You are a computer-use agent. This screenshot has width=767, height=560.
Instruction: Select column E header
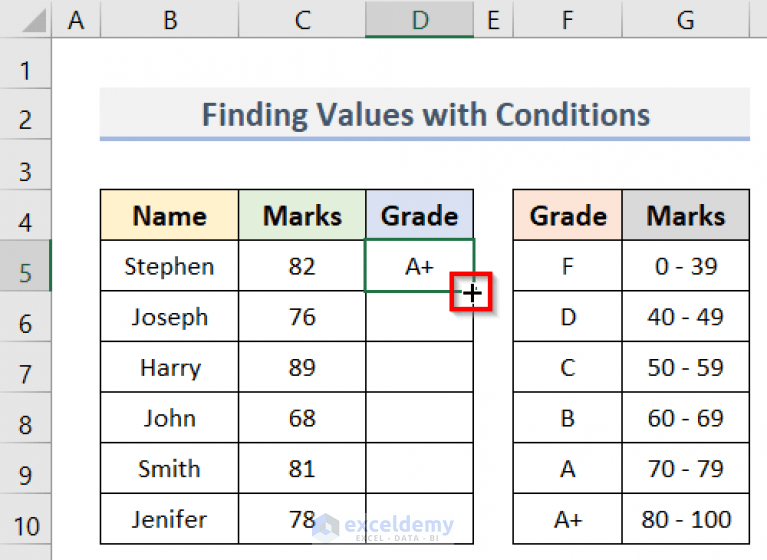(x=494, y=20)
